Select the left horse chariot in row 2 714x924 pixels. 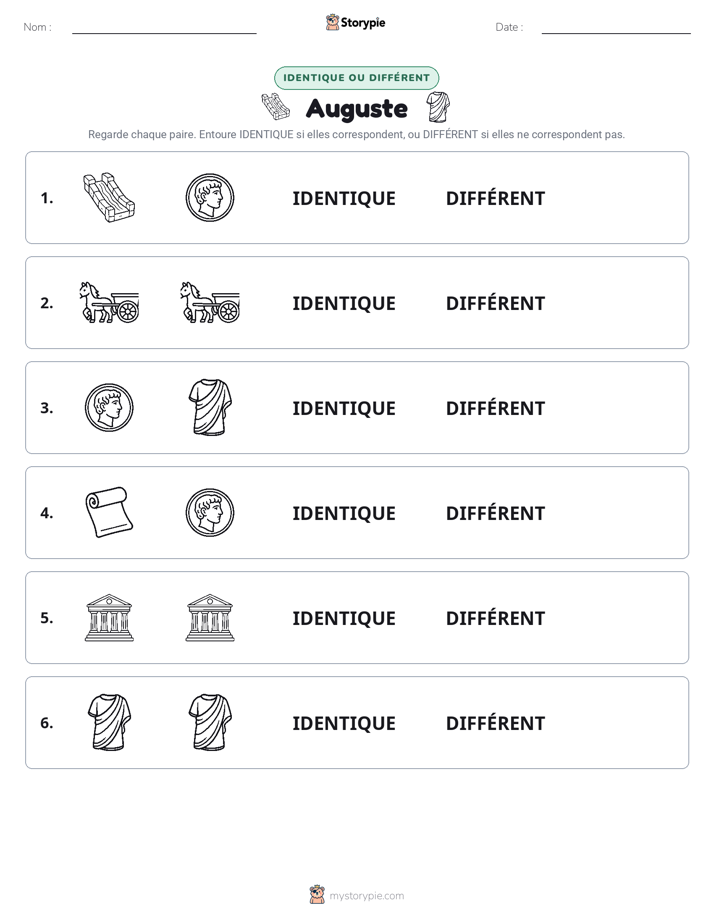tap(109, 302)
